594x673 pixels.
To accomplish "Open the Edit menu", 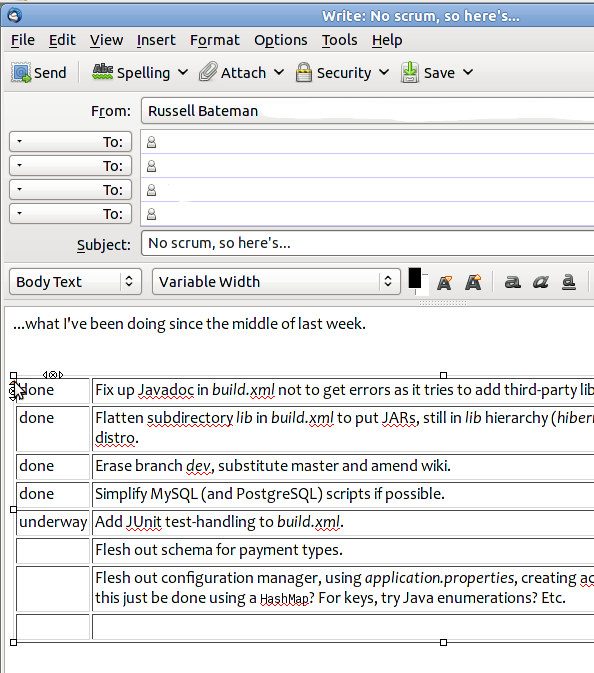I will (x=62, y=40).
